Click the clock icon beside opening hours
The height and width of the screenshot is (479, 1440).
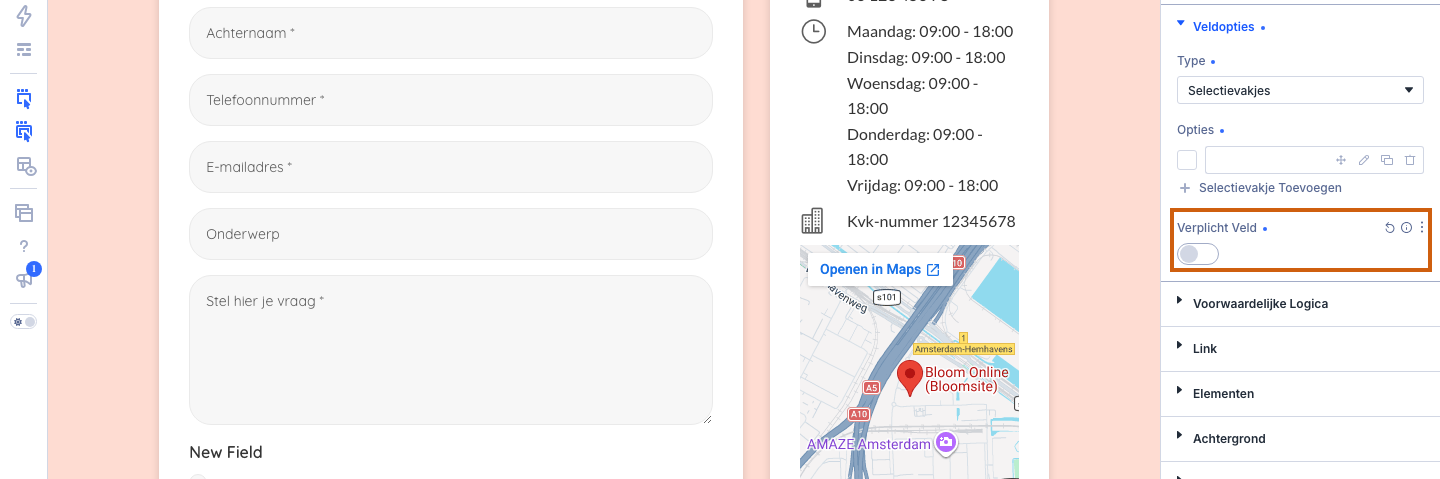point(814,31)
